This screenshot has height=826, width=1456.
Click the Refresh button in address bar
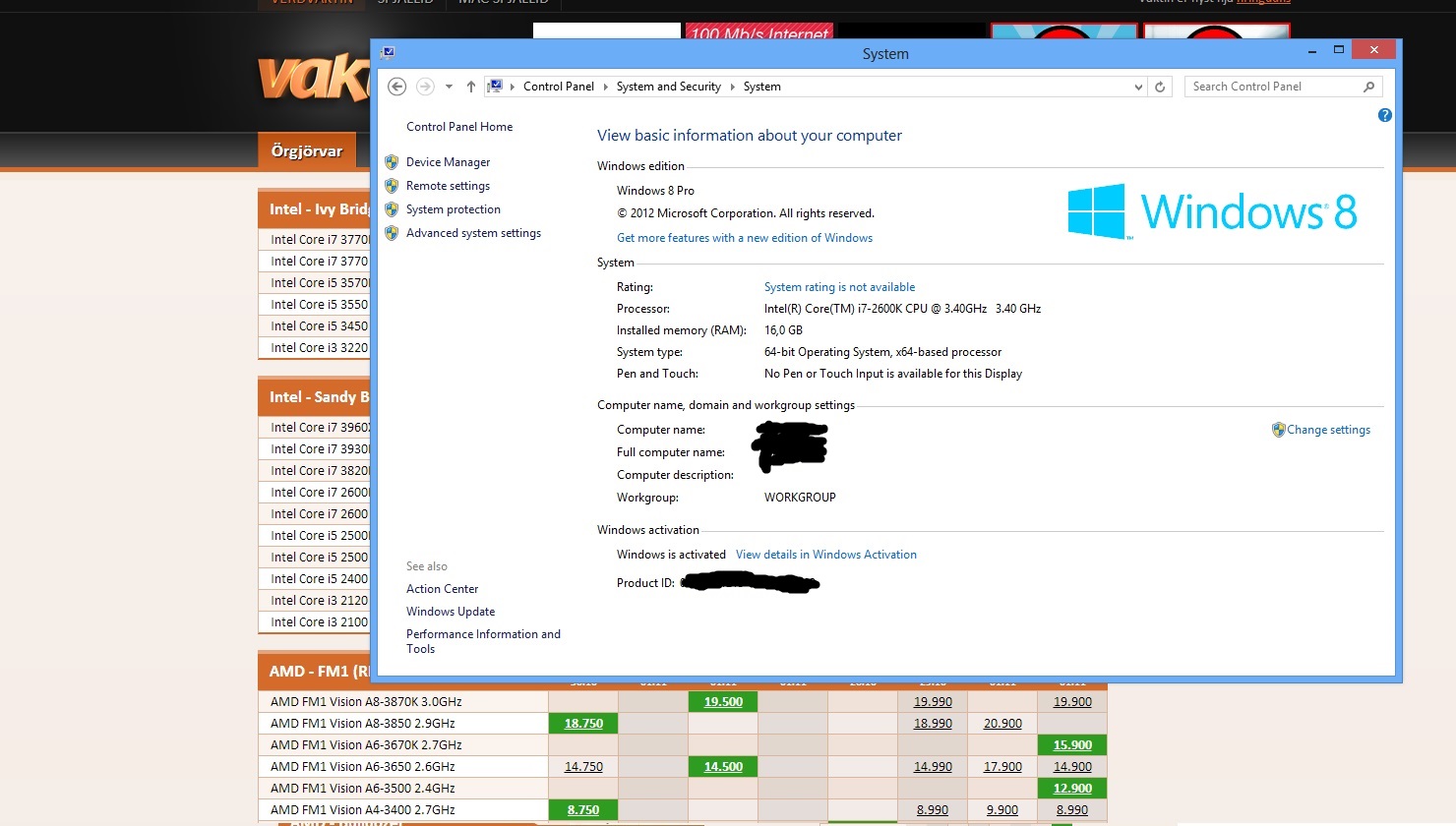click(1160, 87)
